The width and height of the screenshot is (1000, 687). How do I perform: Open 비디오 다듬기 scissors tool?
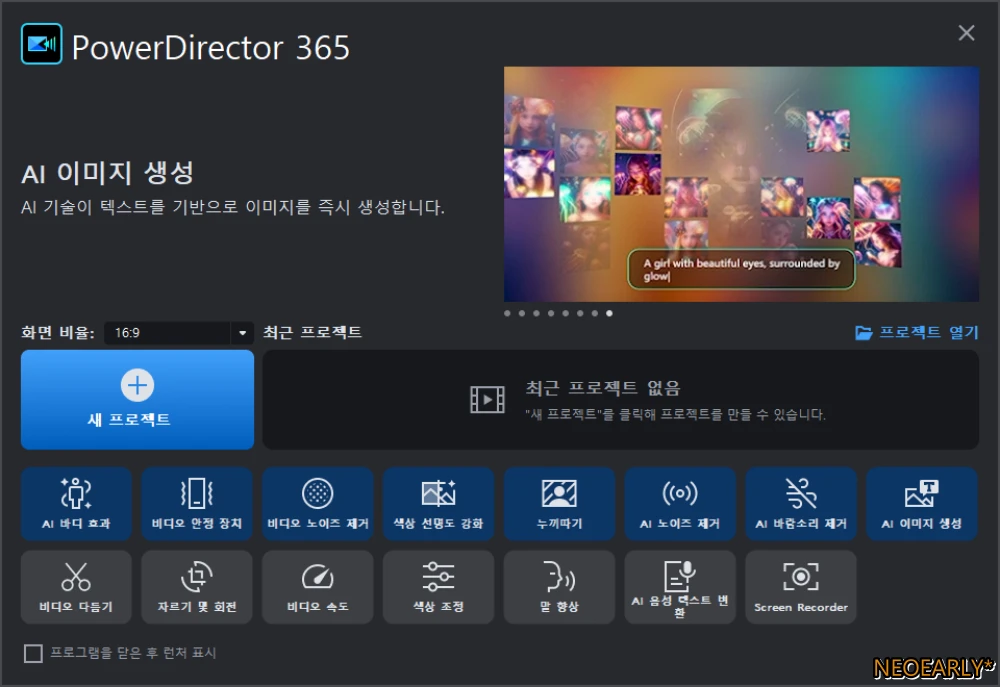tap(77, 587)
